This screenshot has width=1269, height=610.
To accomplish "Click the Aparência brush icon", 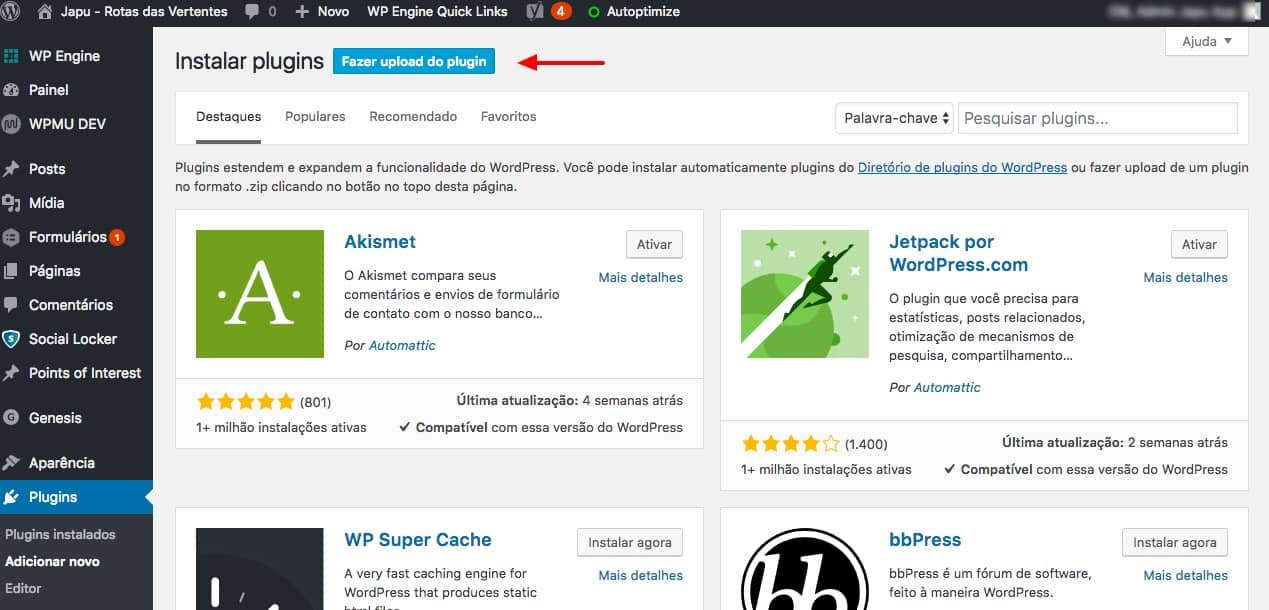I will point(12,463).
